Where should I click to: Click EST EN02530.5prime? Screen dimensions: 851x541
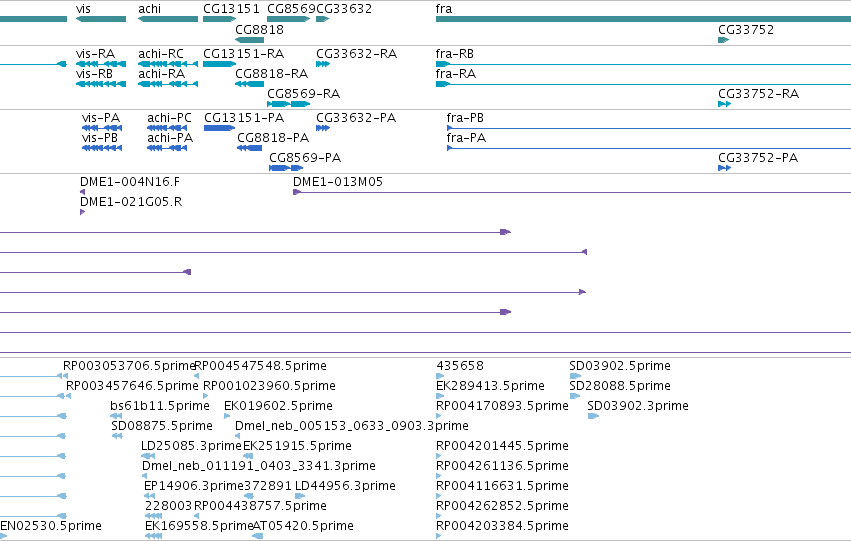[x=51, y=526]
